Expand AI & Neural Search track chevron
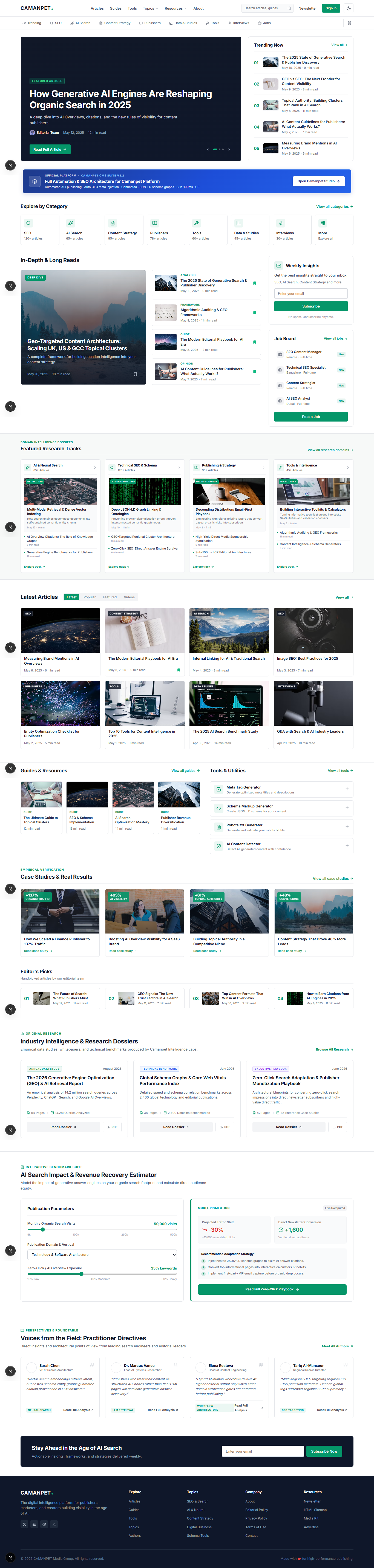This screenshot has height=1568, width=374. click(94, 468)
